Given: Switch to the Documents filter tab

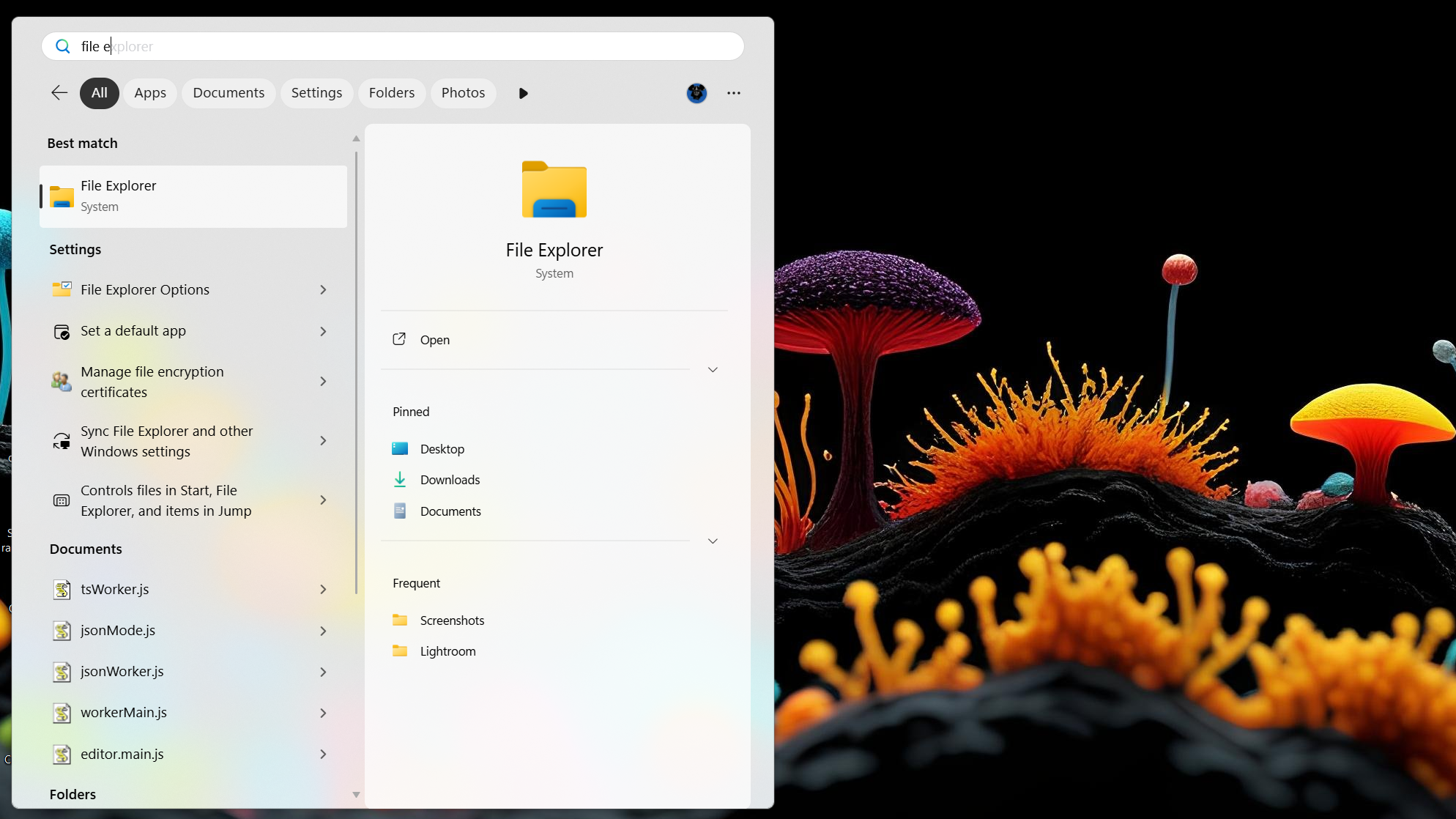Looking at the screenshot, I should (229, 93).
